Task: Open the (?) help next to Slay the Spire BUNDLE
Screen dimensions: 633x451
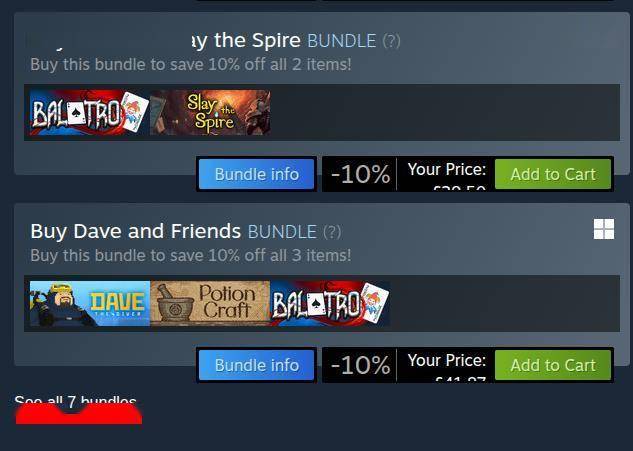Action: [x=391, y=41]
